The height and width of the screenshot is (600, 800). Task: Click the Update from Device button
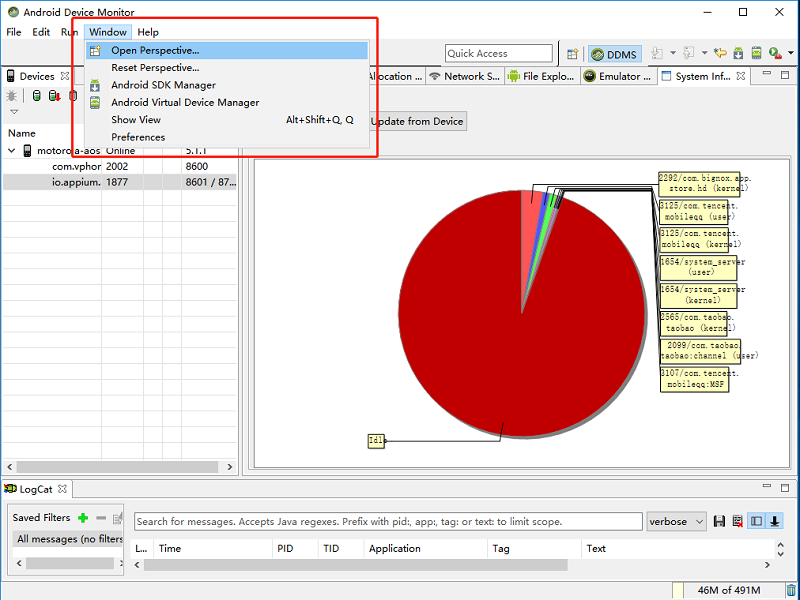417,121
